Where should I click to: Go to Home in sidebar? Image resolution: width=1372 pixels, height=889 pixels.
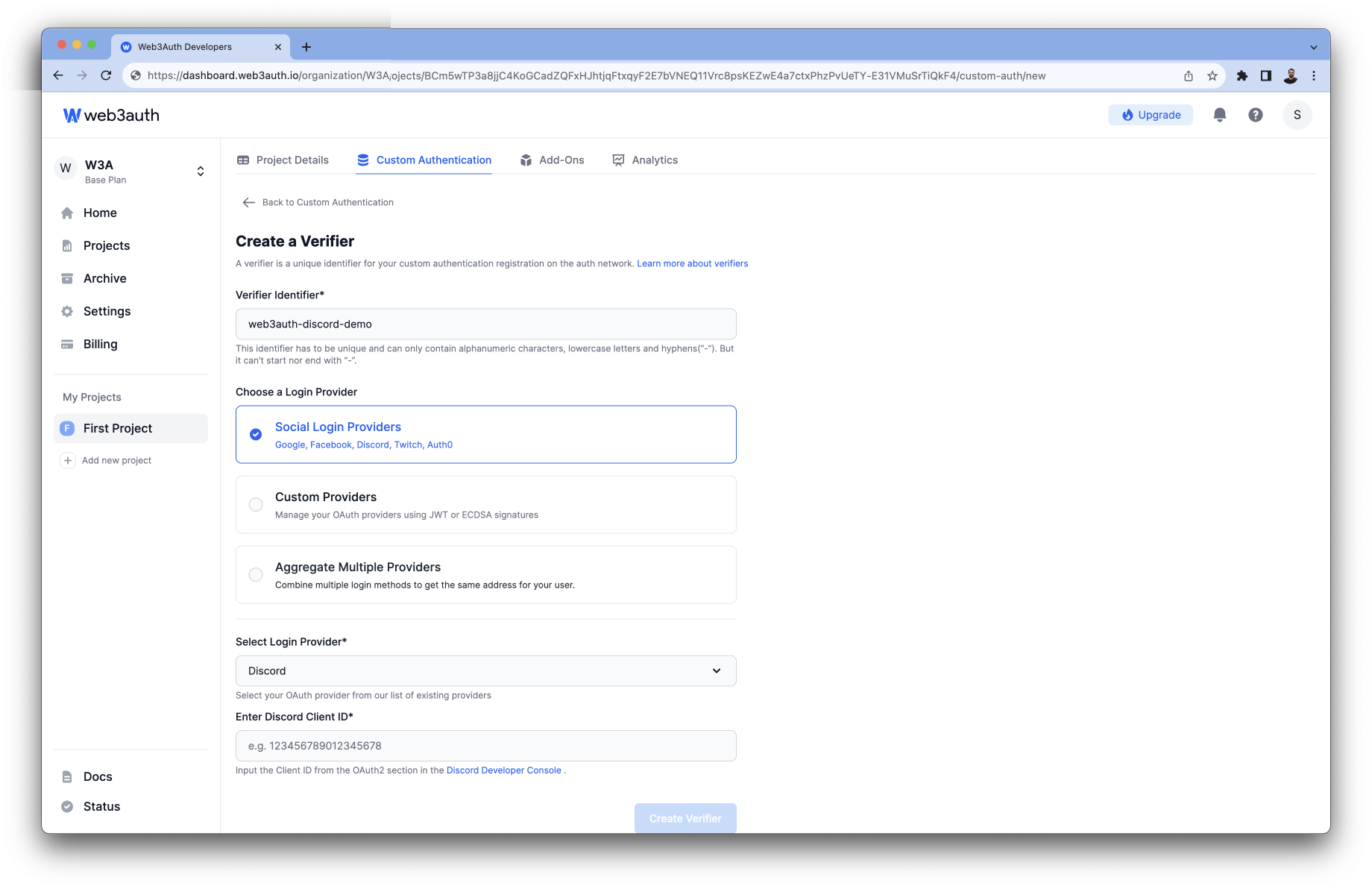click(x=100, y=213)
